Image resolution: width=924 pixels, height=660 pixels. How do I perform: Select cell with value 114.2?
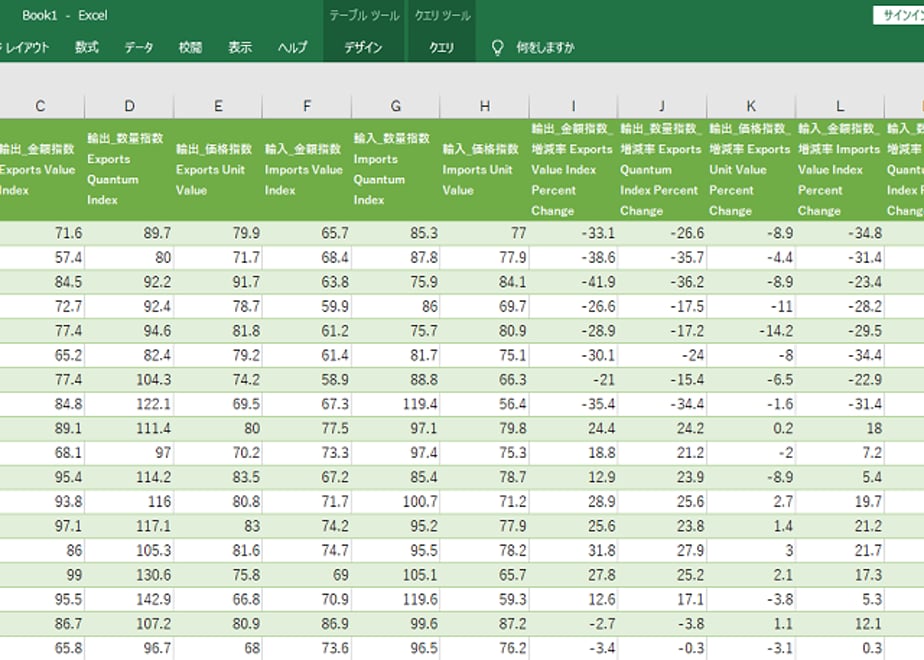point(129,478)
